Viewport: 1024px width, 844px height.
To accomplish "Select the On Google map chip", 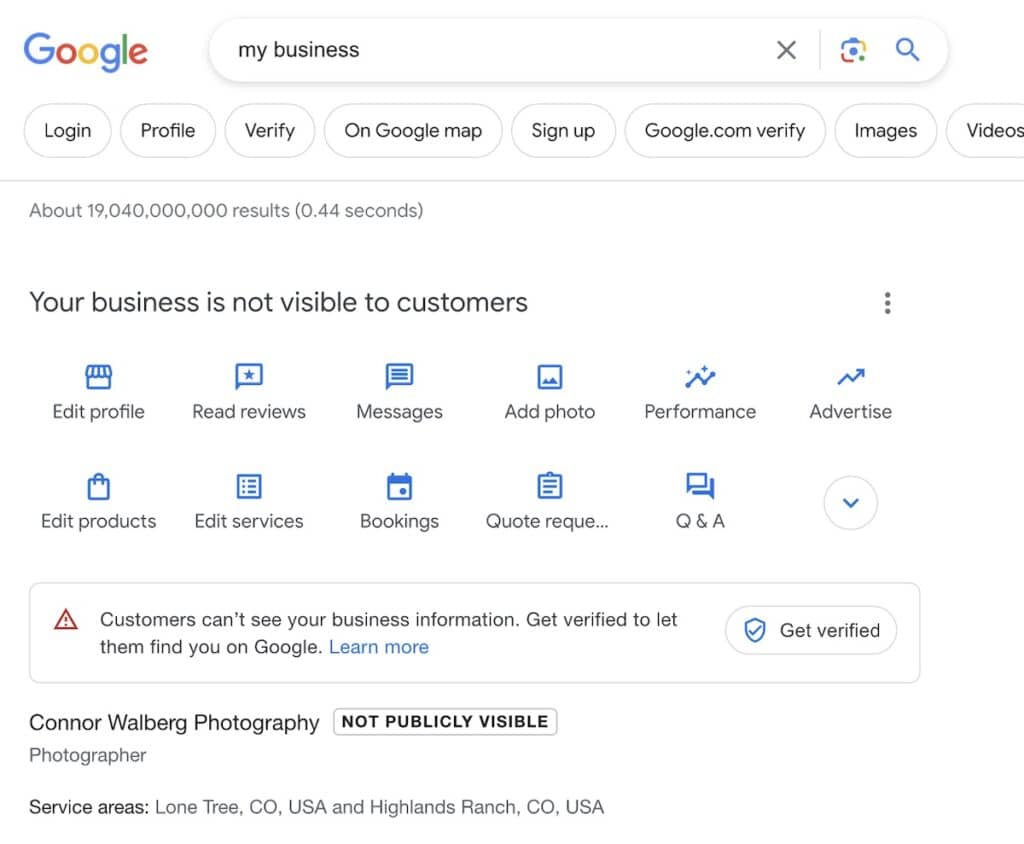I will pos(413,131).
